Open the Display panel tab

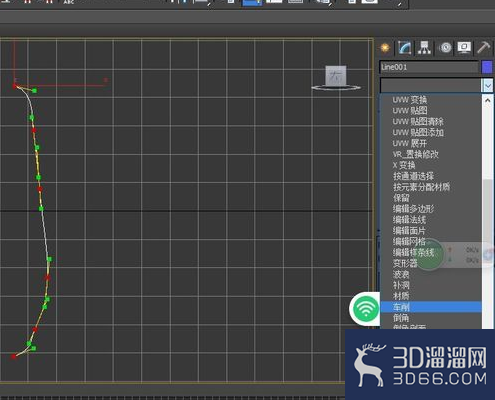(x=464, y=48)
